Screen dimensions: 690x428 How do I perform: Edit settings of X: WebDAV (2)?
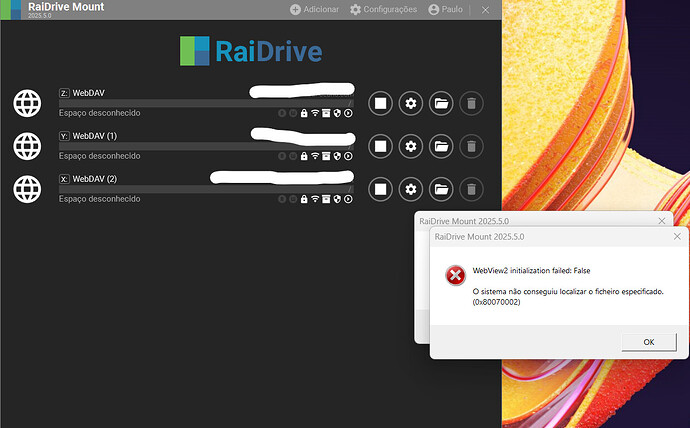coord(410,189)
